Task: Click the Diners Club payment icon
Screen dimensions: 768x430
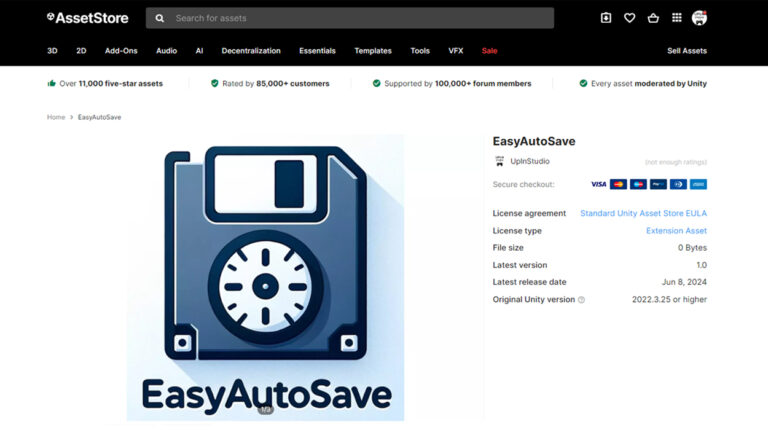Action: point(678,184)
